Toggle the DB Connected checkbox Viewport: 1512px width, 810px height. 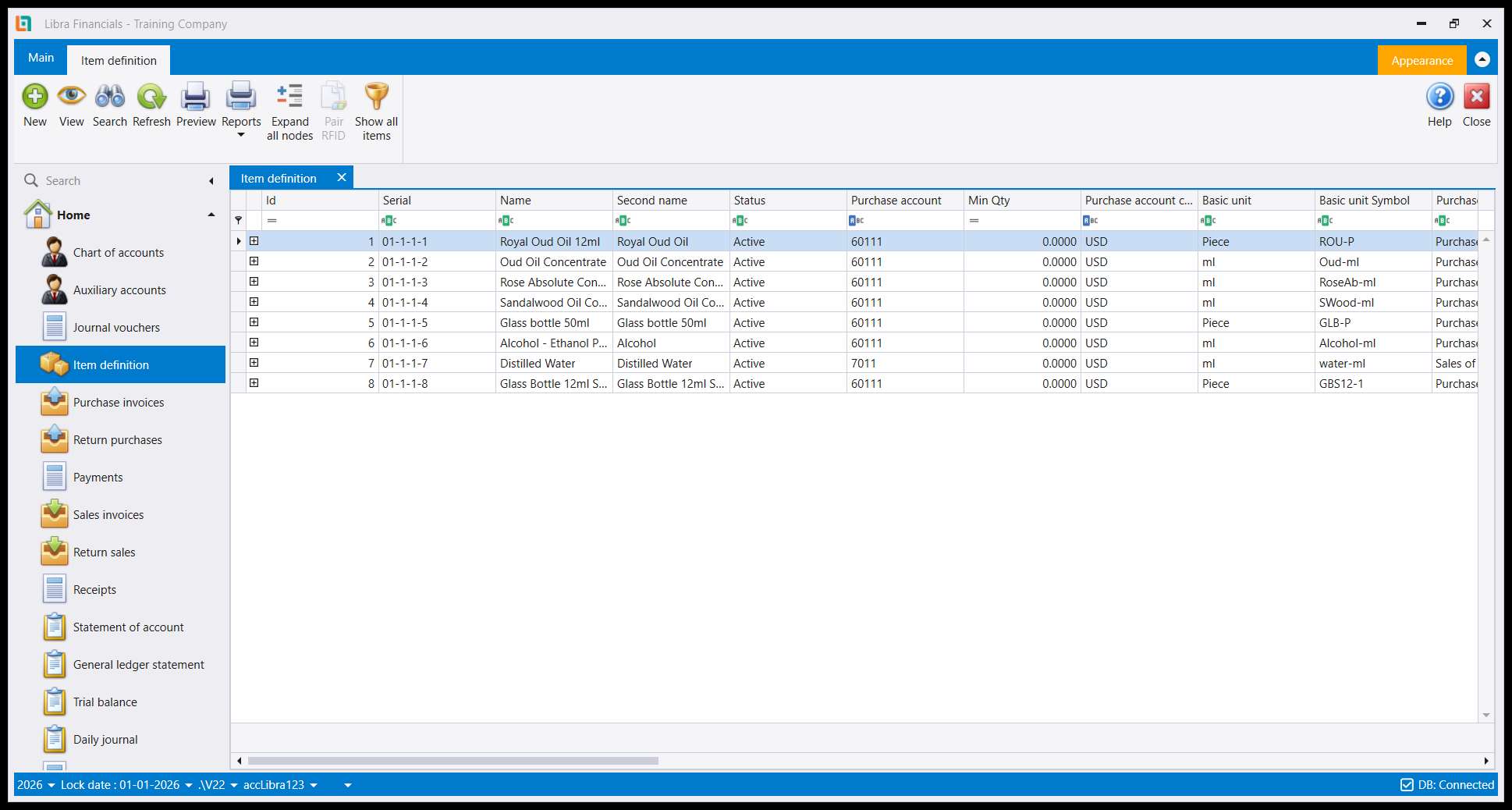[x=1407, y=785]
